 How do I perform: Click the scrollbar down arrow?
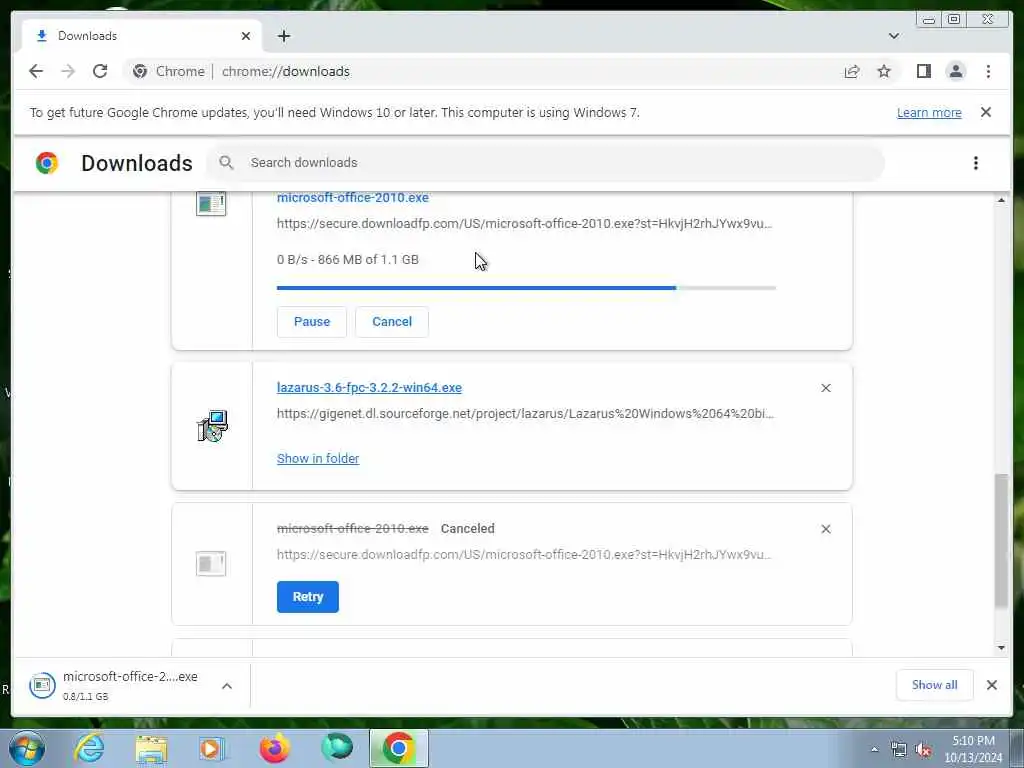point(1001,648)
